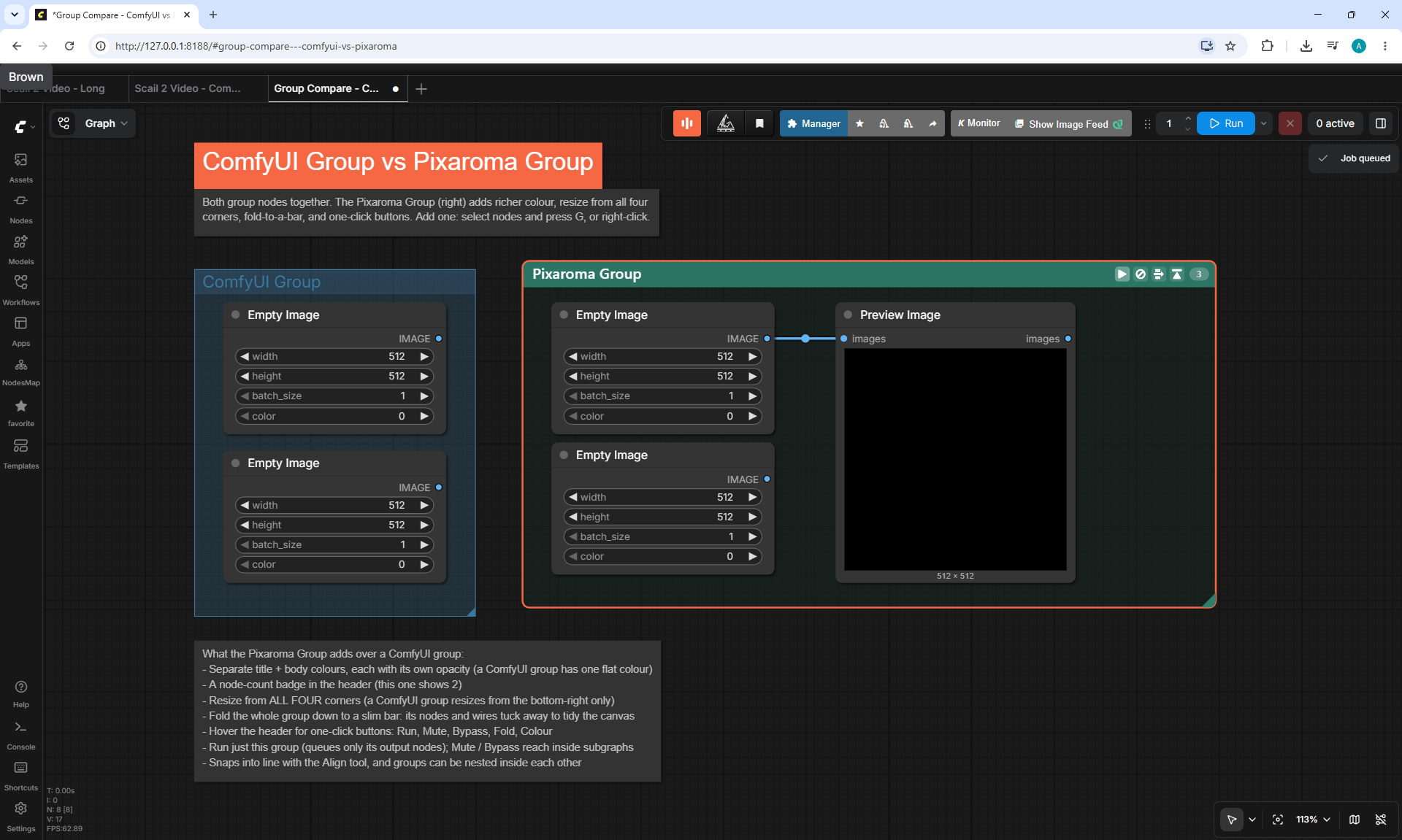The height and width of the screenshot is (840, 1402).
Task: Open the K Monitor panel
Action: point(979,123)
